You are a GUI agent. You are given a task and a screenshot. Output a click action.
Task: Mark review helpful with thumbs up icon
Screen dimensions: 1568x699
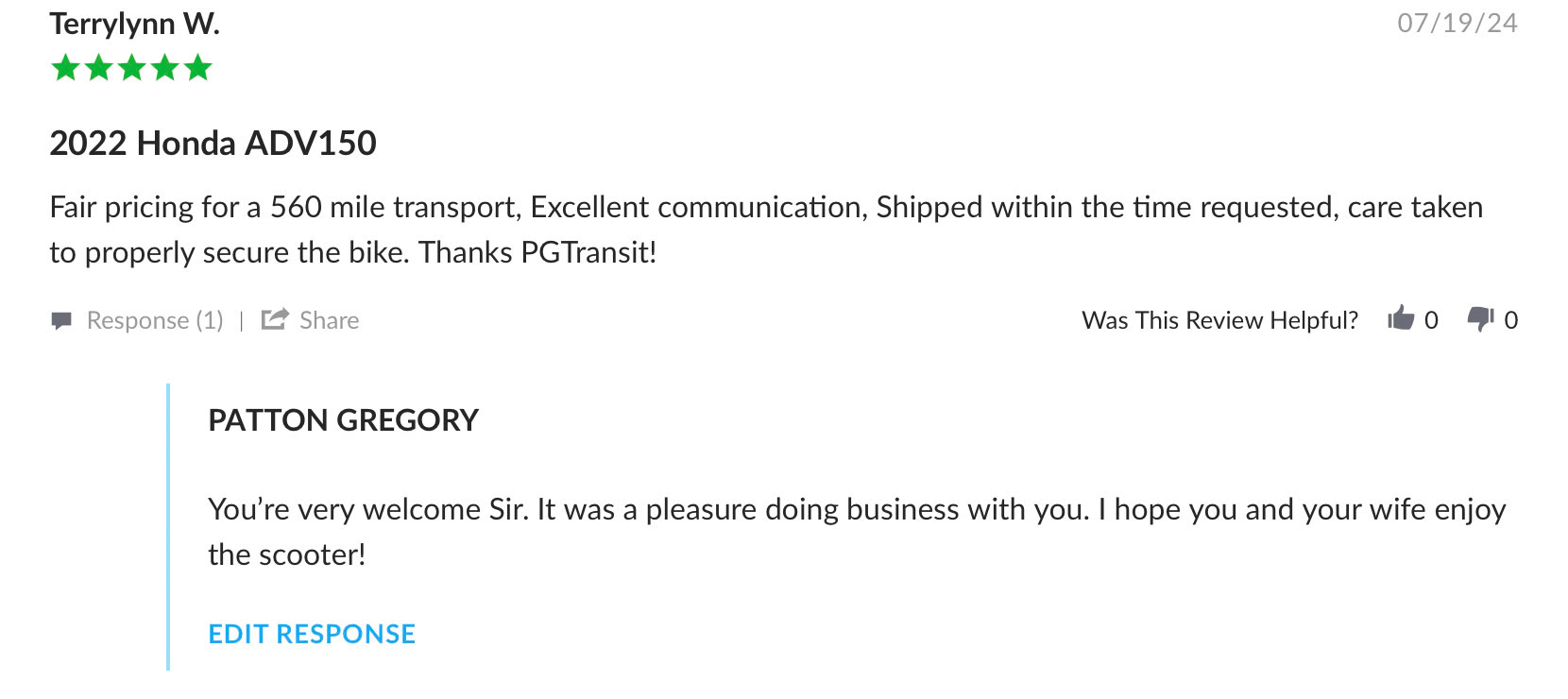click(x=1401, y=318)
